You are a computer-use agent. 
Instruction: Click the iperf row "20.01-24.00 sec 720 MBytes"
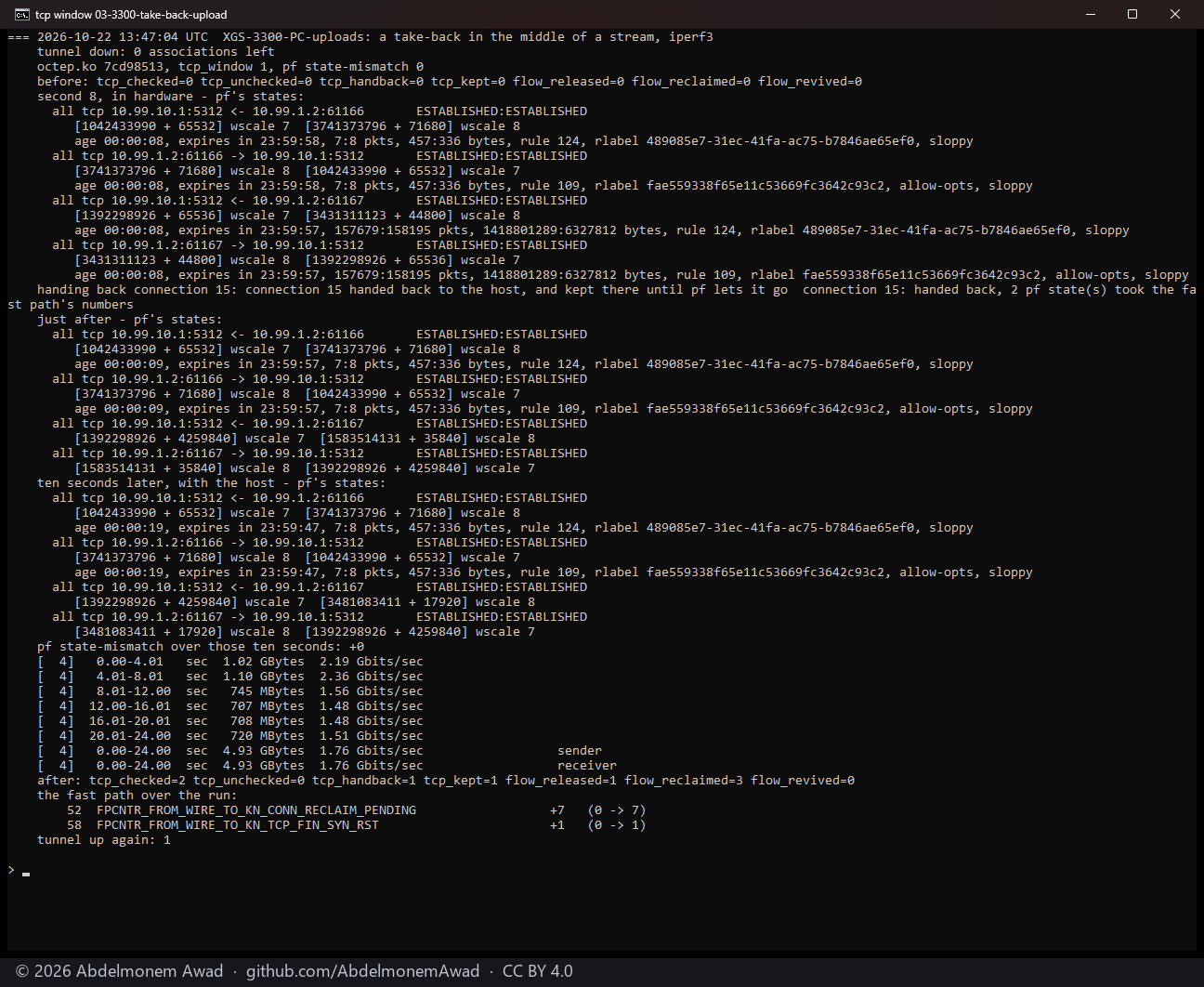point(230,736)
